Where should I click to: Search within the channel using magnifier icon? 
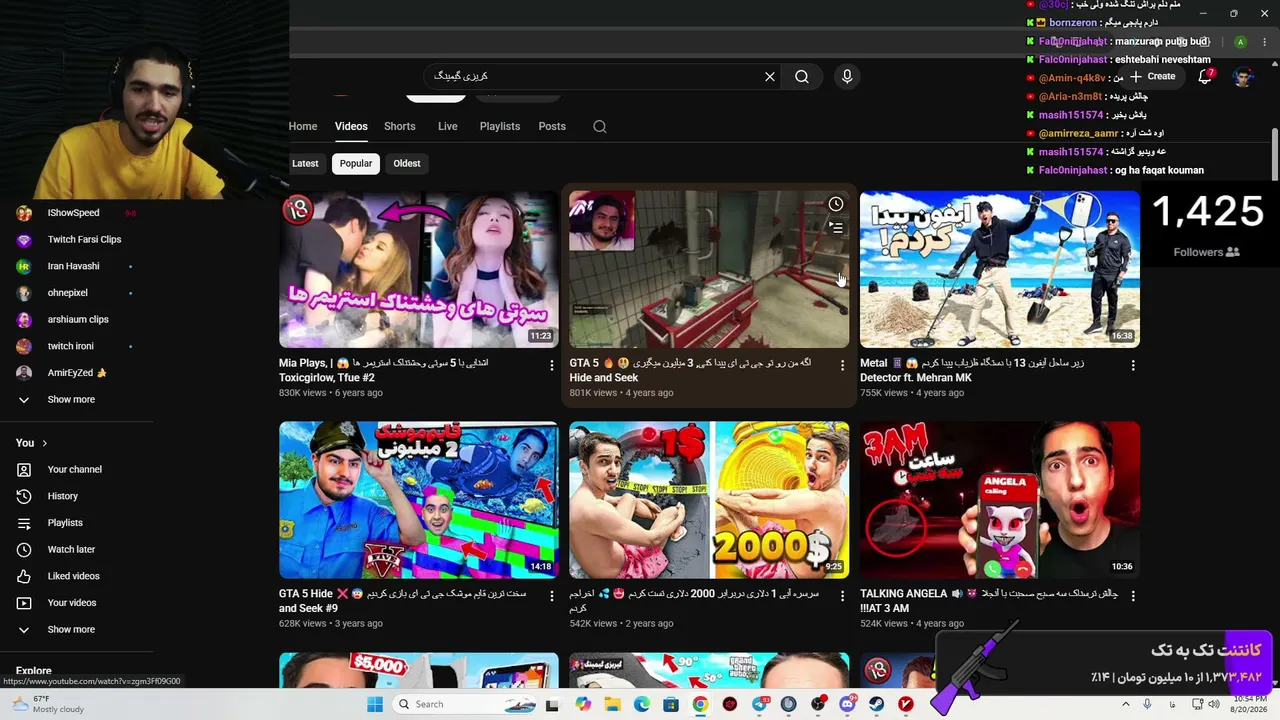600,127
